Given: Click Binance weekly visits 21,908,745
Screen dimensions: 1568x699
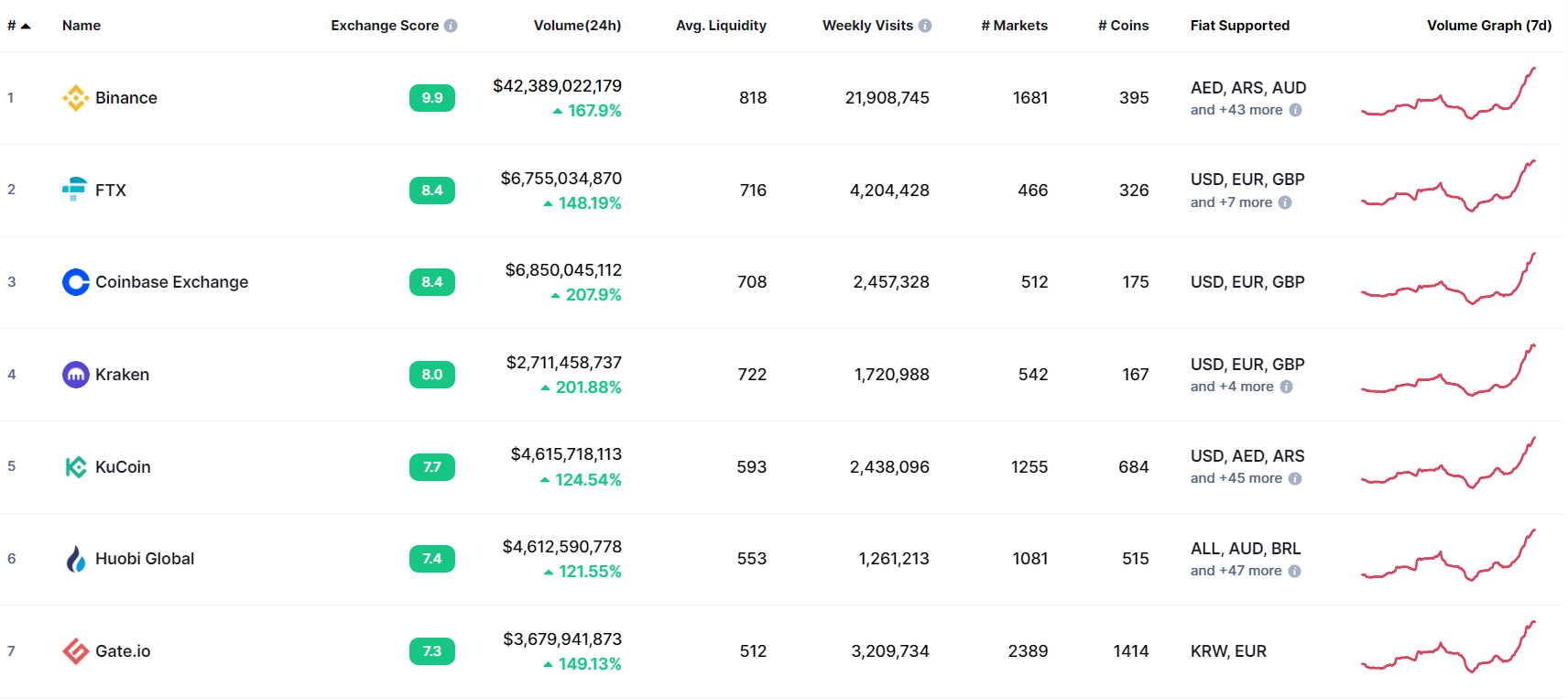Looking at the screenshot, I should pyautogui.click(x=887, y=98).
